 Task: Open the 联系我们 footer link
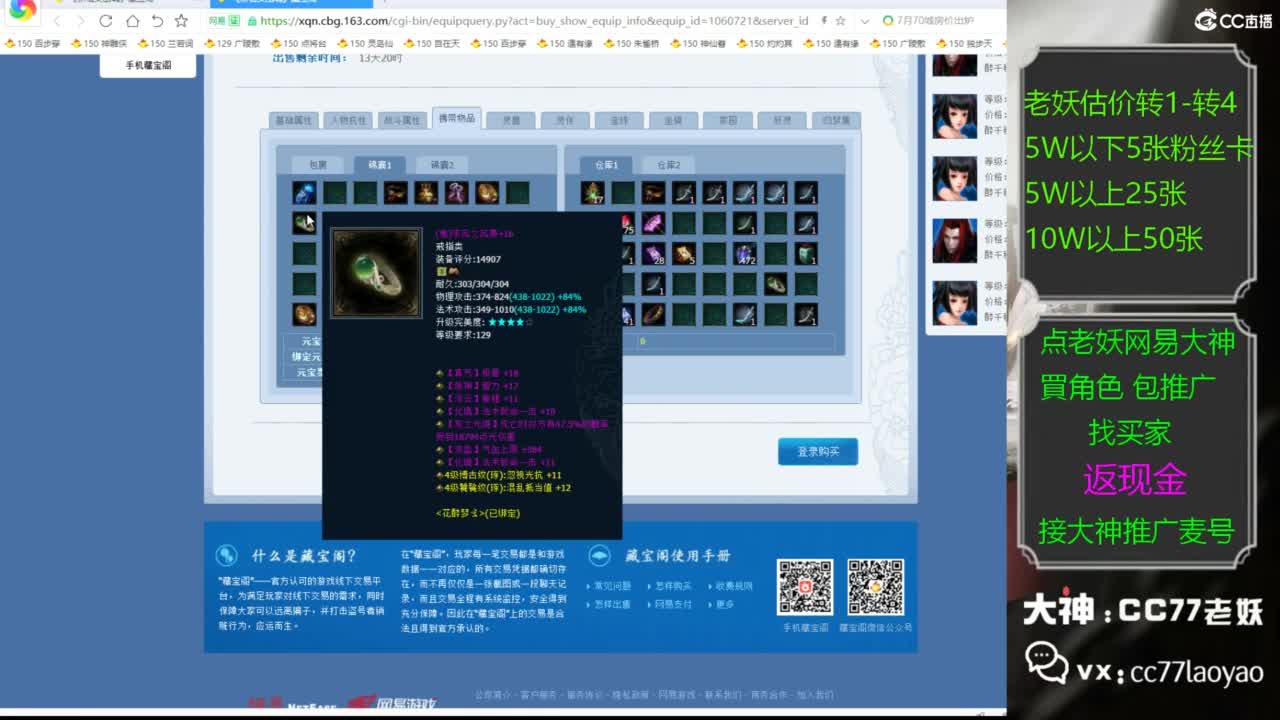[723, 695]
